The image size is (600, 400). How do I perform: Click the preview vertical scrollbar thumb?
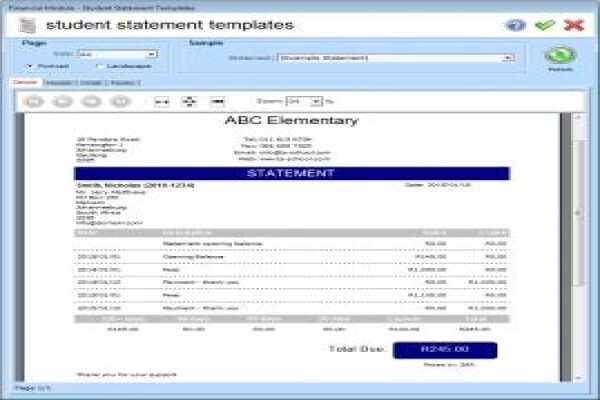[x=578, y=213]
